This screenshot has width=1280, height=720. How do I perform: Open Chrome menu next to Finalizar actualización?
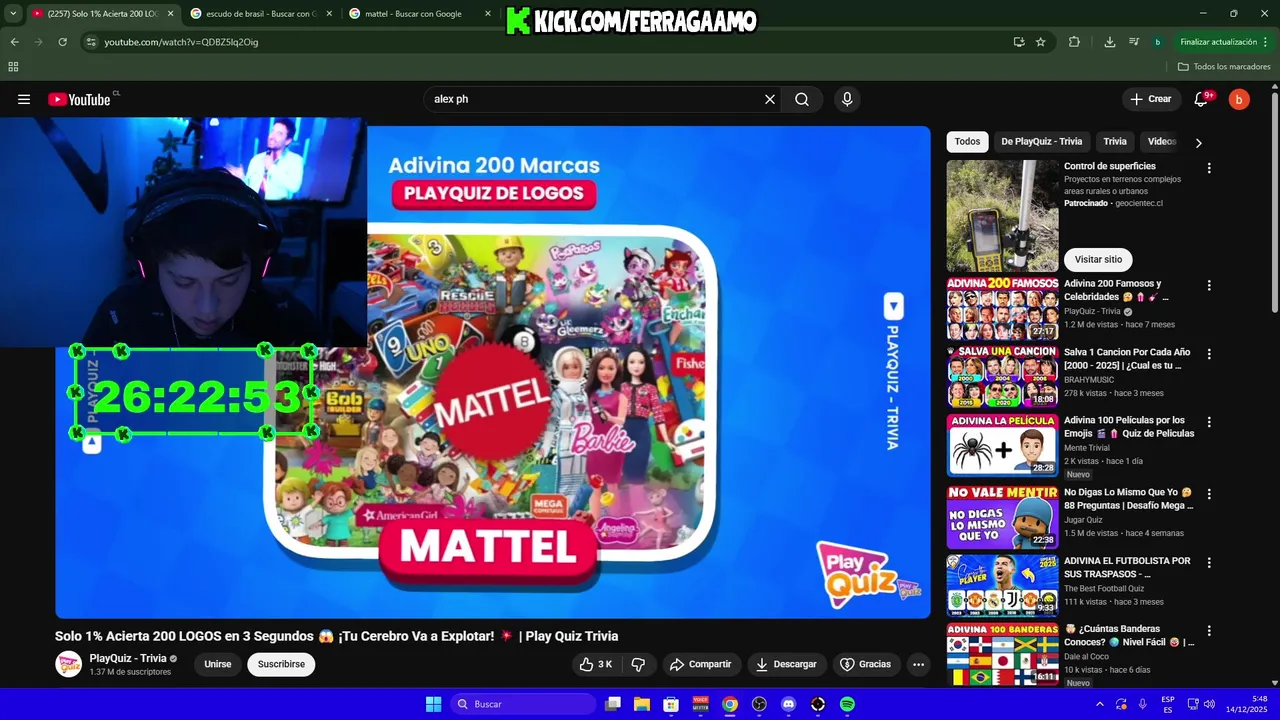1266,42
